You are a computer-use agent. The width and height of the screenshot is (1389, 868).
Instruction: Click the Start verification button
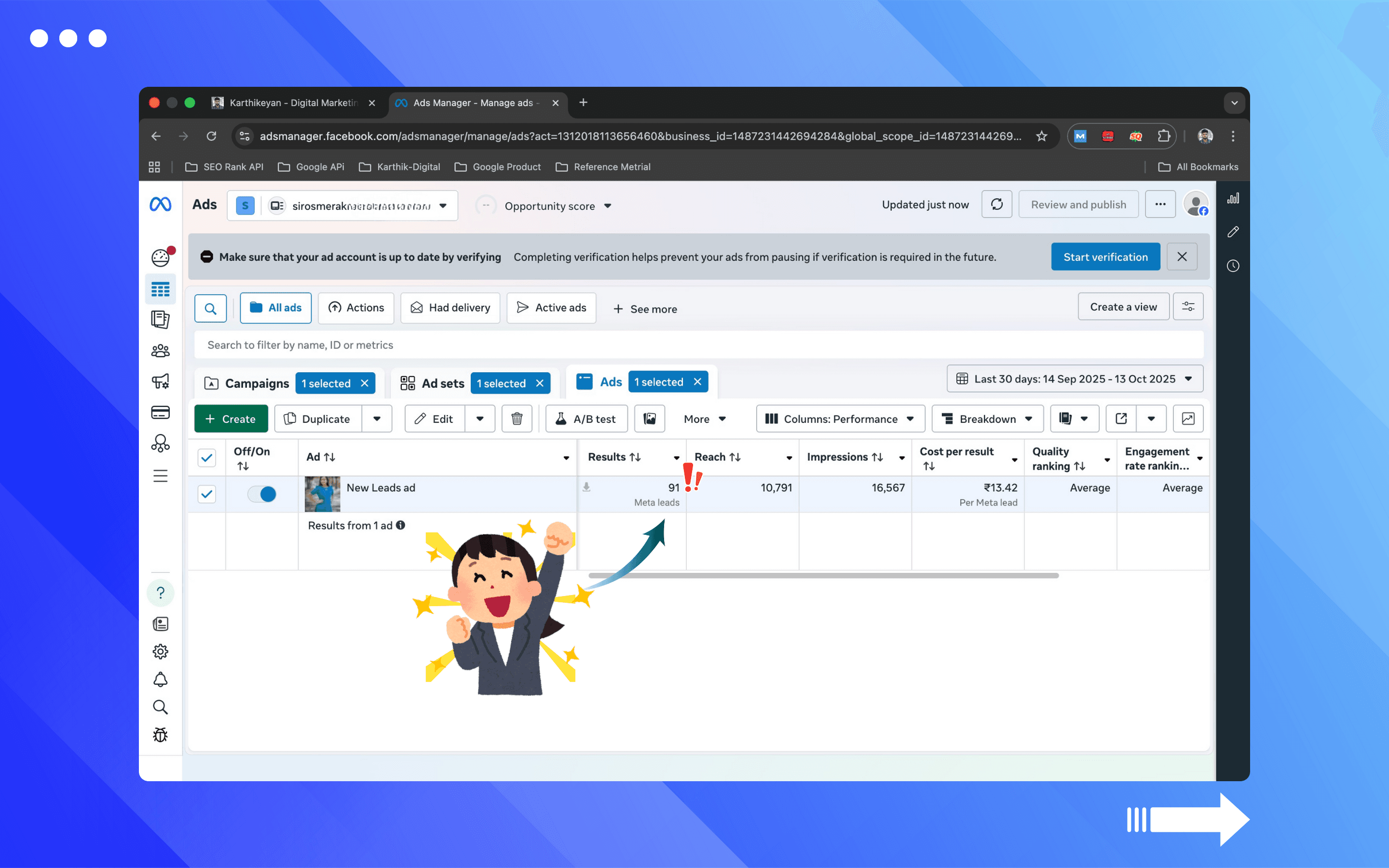[1105, 257]
